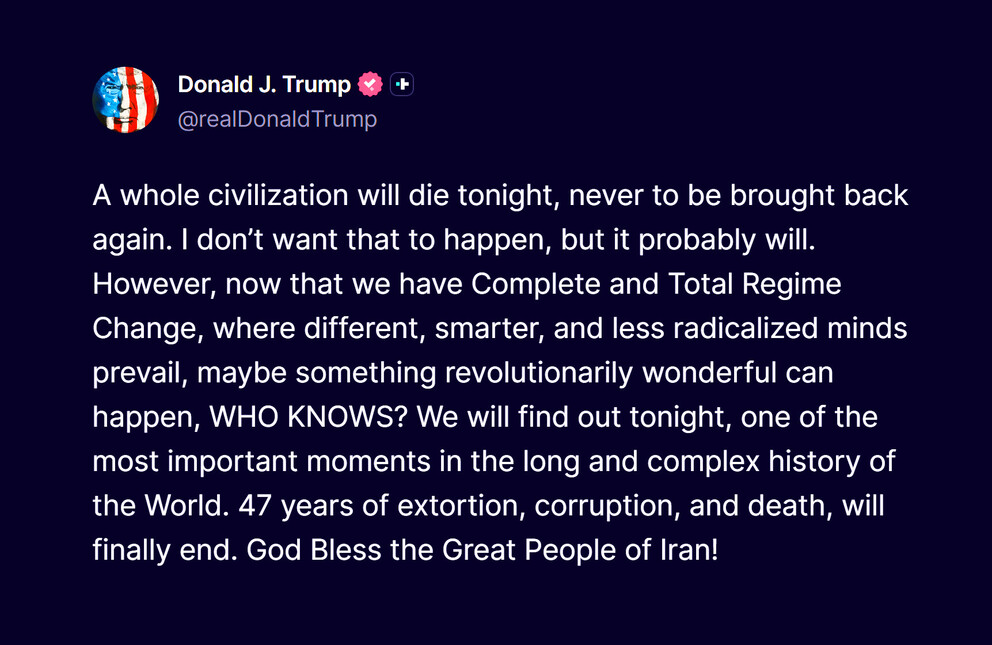Click the display name Donald J. Trump
The image size is (992, 645).
[264, 85]
